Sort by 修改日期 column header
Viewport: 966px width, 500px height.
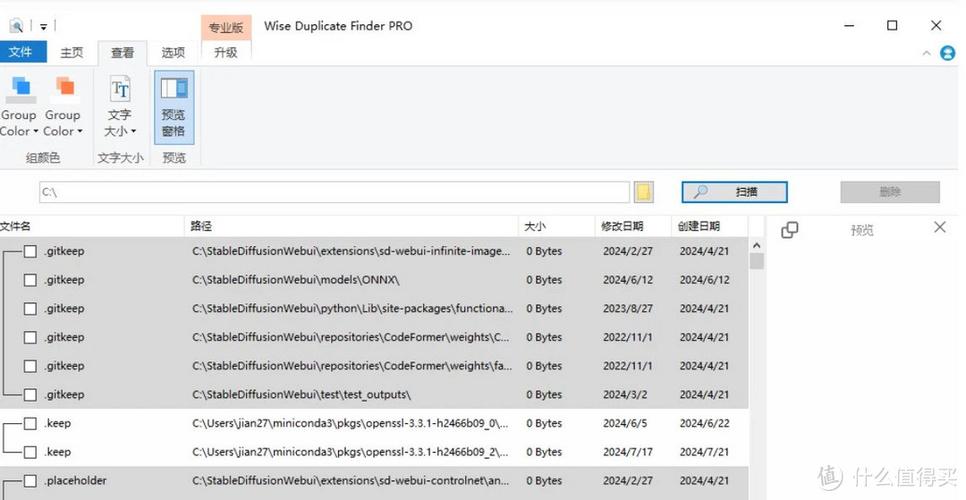click(x=633, y=226)
